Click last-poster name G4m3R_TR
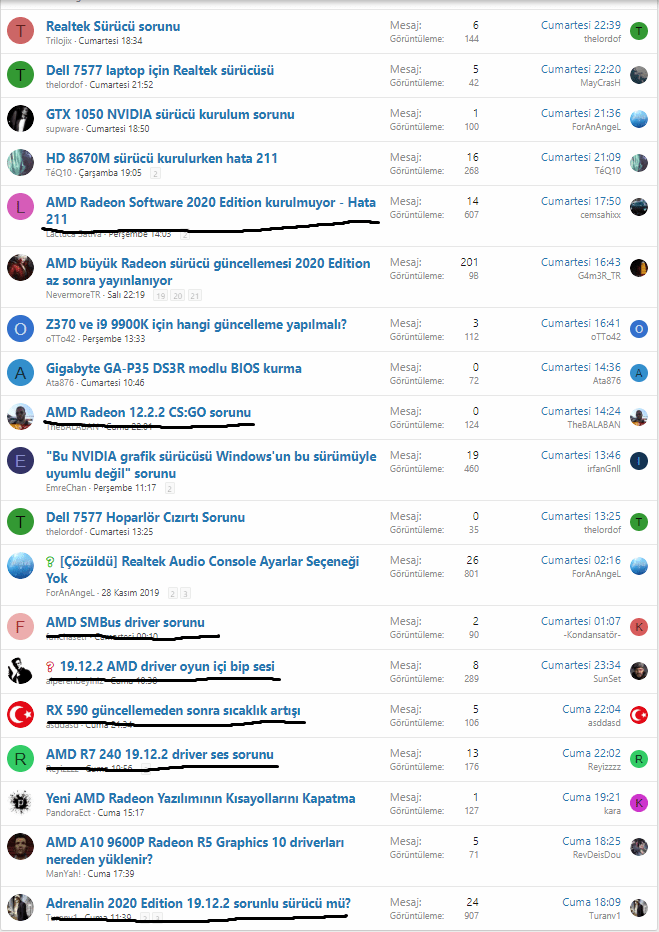The image size is (659, 932). [x=600, y=276]
